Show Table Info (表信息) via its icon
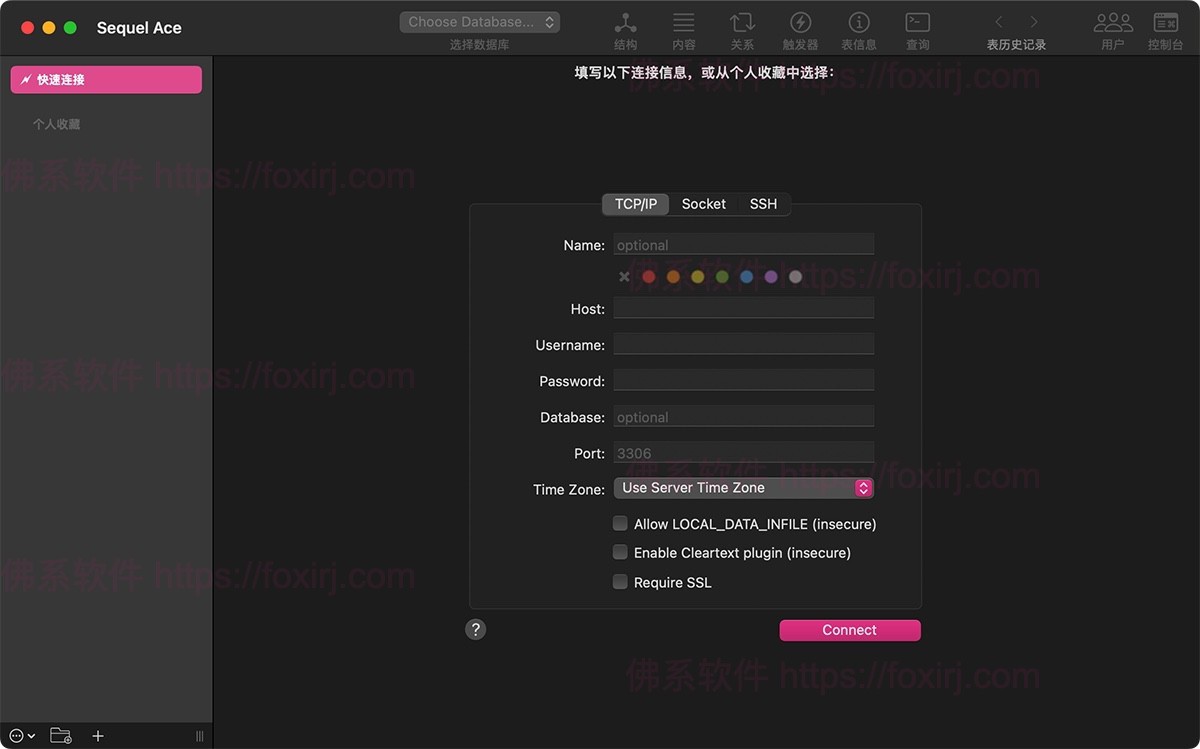 point(858,22)
